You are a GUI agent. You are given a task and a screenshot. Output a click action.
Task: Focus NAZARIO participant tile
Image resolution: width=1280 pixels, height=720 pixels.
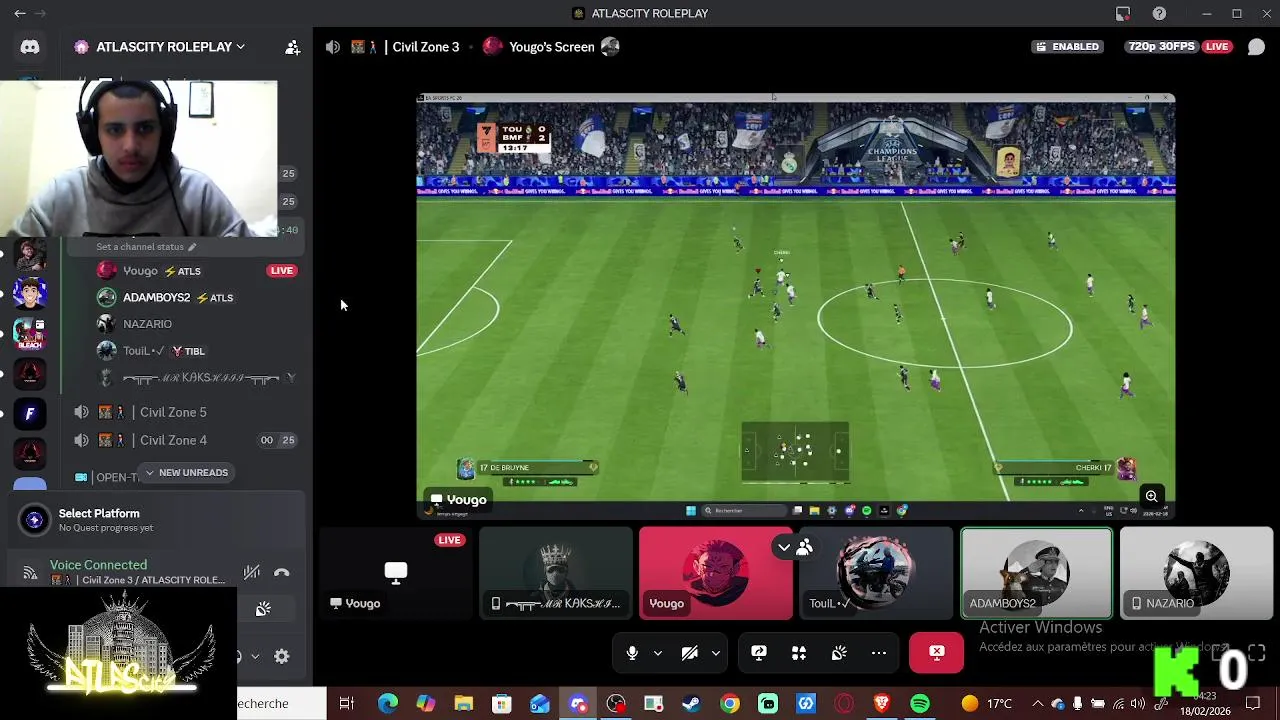[x=1196, y=573]
